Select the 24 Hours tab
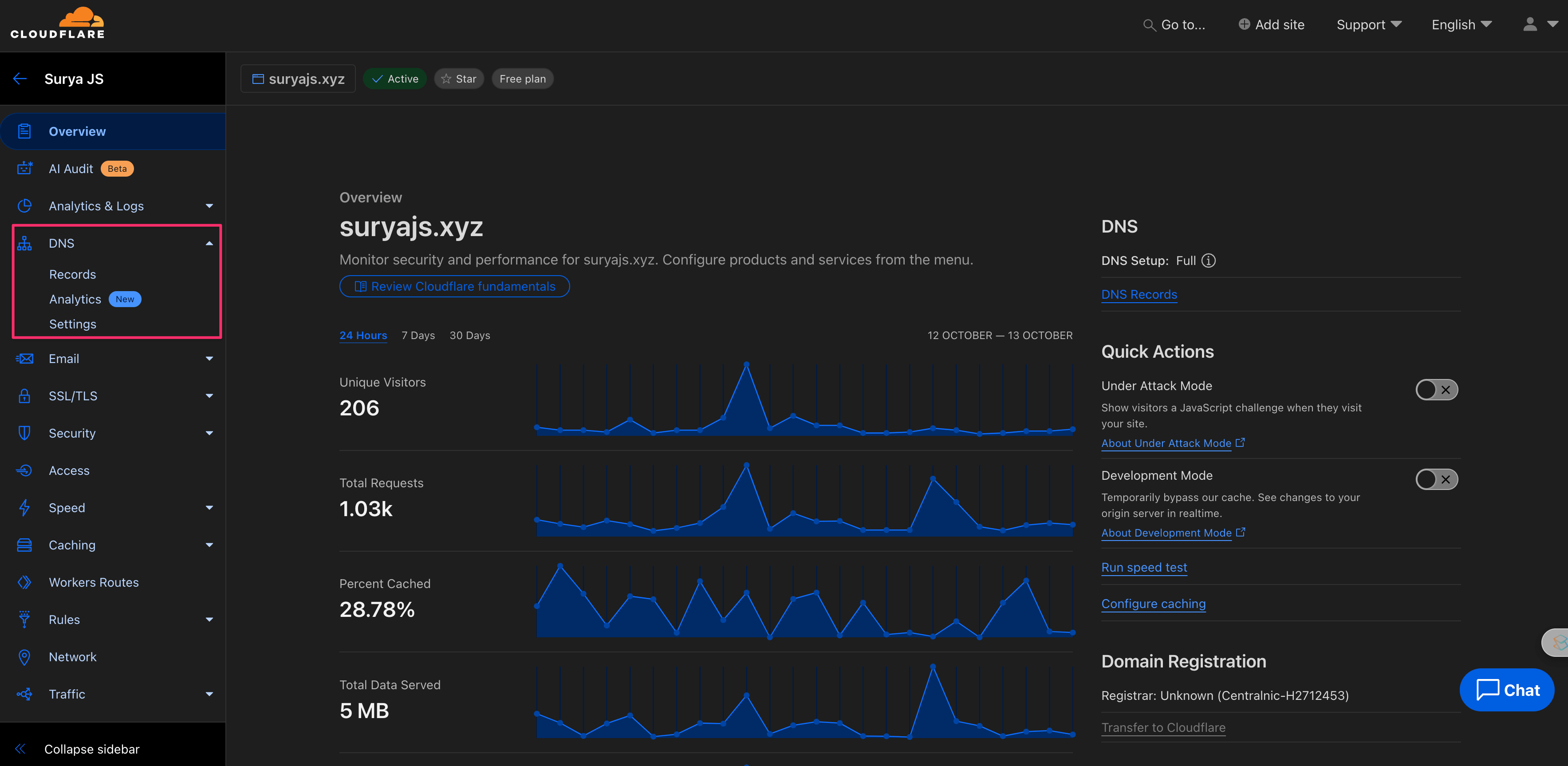Viewport: 1568px width, 766px height. pos(363,336)
